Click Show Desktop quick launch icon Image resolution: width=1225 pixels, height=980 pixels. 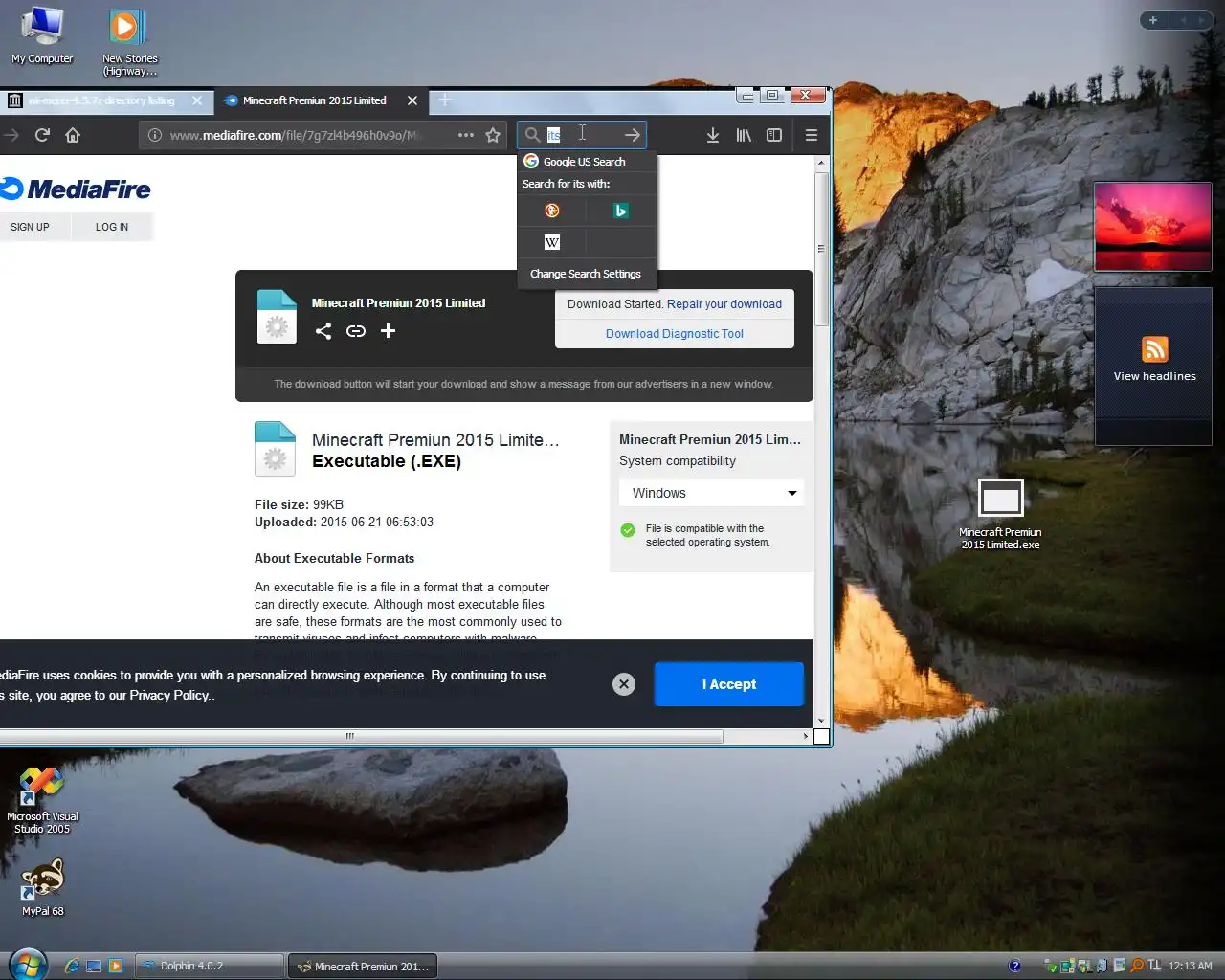(94, 967)
